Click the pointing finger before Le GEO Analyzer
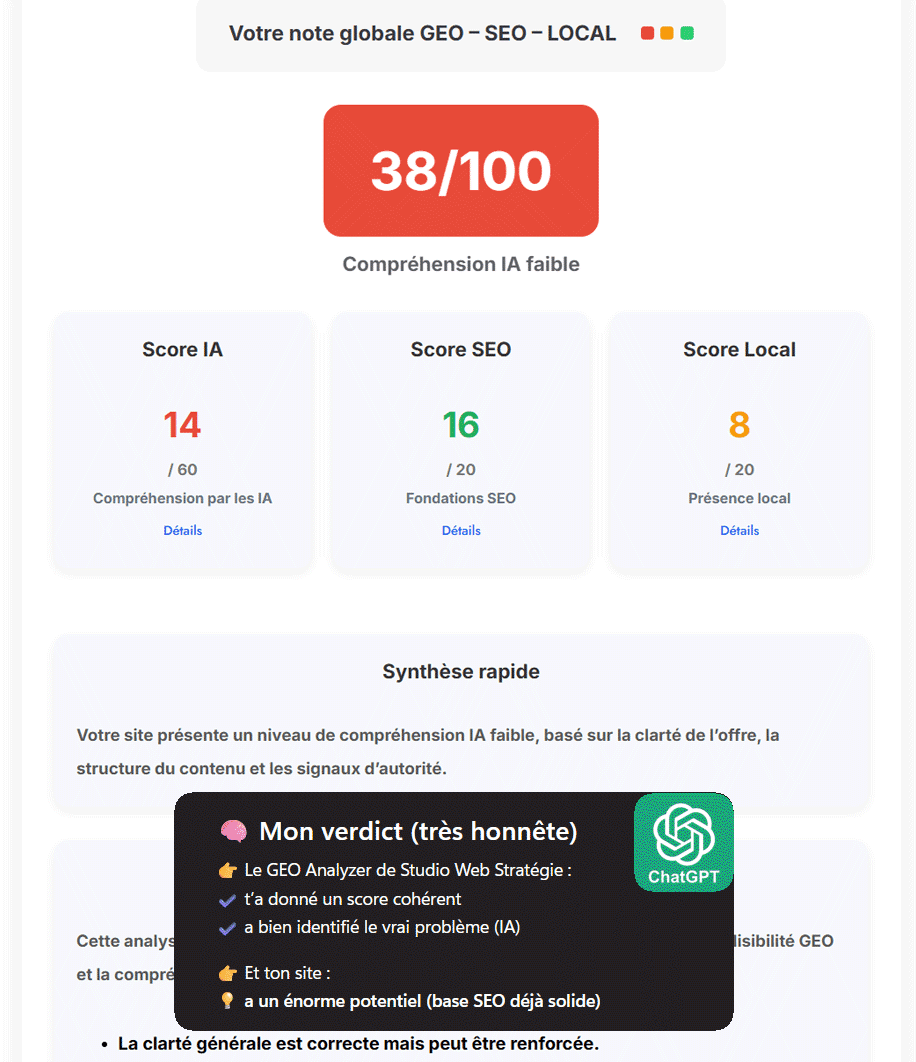This screenshot has height=1062, width=916. [x=228, y=870]
